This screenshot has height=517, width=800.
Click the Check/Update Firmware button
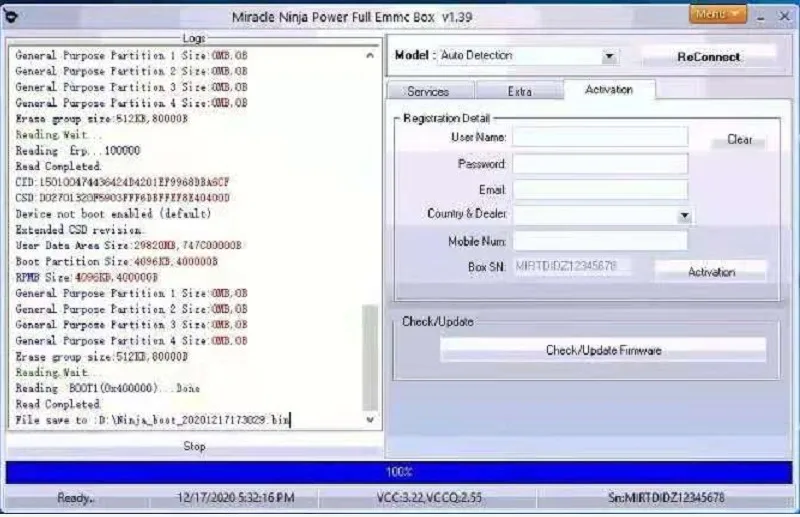point(604,350)
